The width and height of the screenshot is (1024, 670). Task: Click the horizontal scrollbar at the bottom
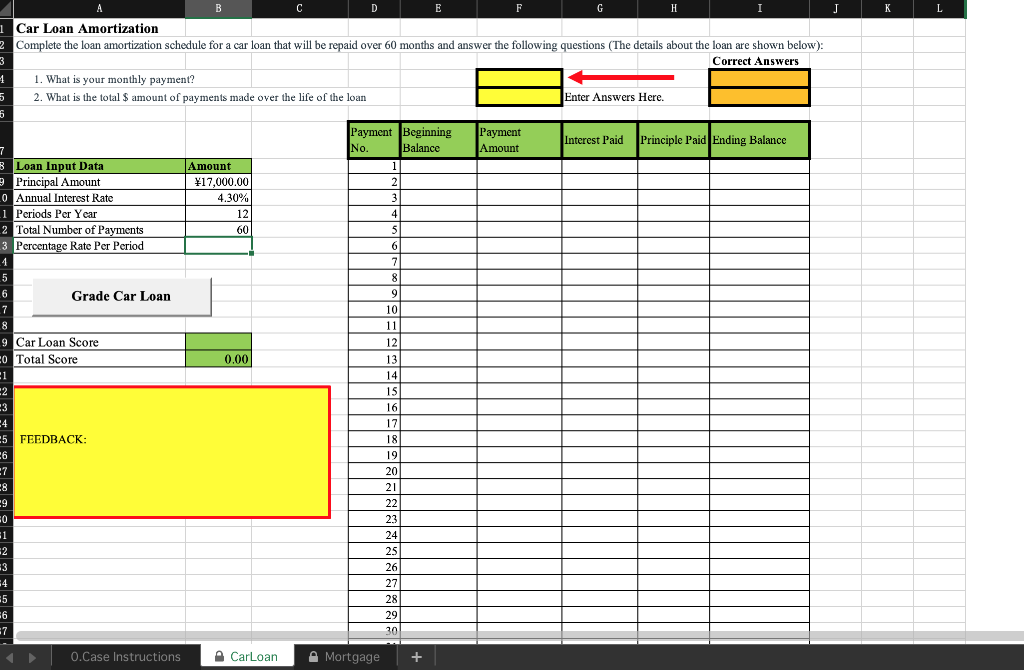(x=519, y=635)
